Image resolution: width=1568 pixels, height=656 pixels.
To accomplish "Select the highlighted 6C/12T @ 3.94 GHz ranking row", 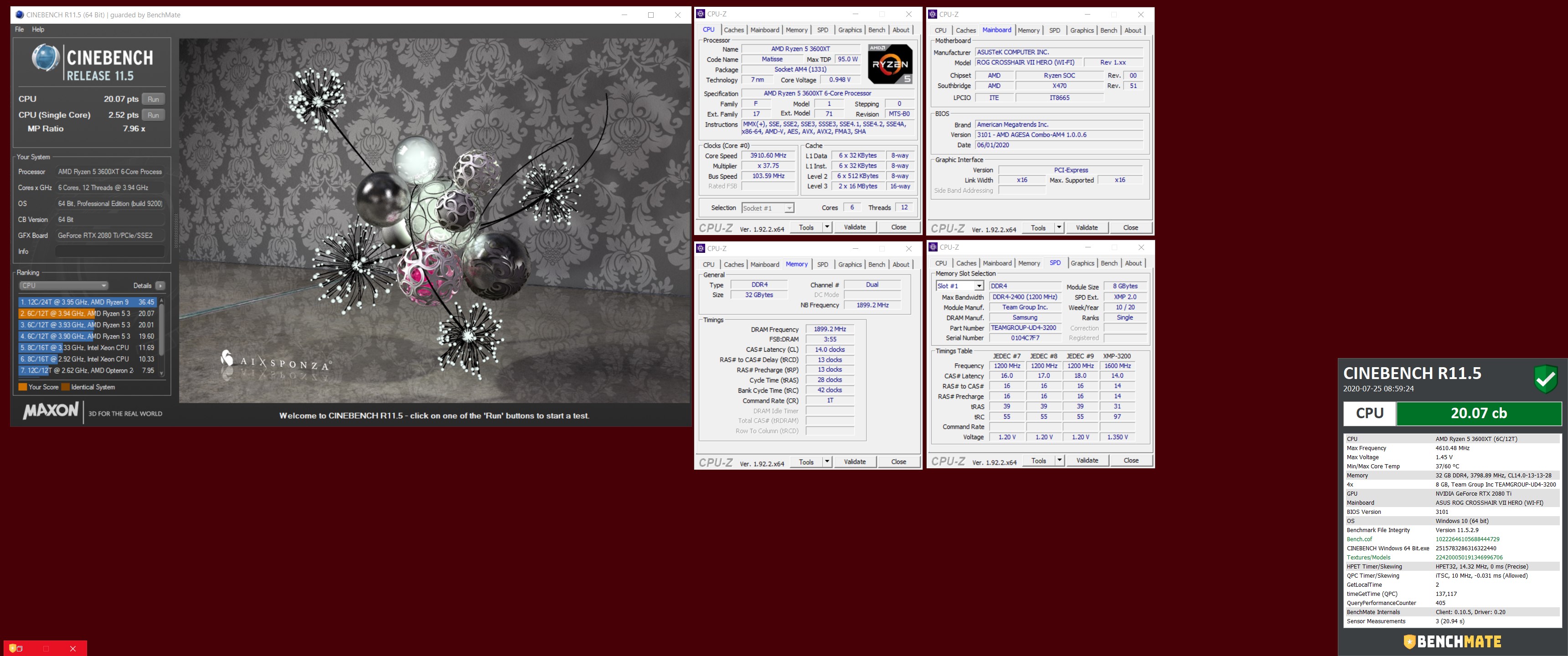I will pyautogui.click(x=88, y=313).
